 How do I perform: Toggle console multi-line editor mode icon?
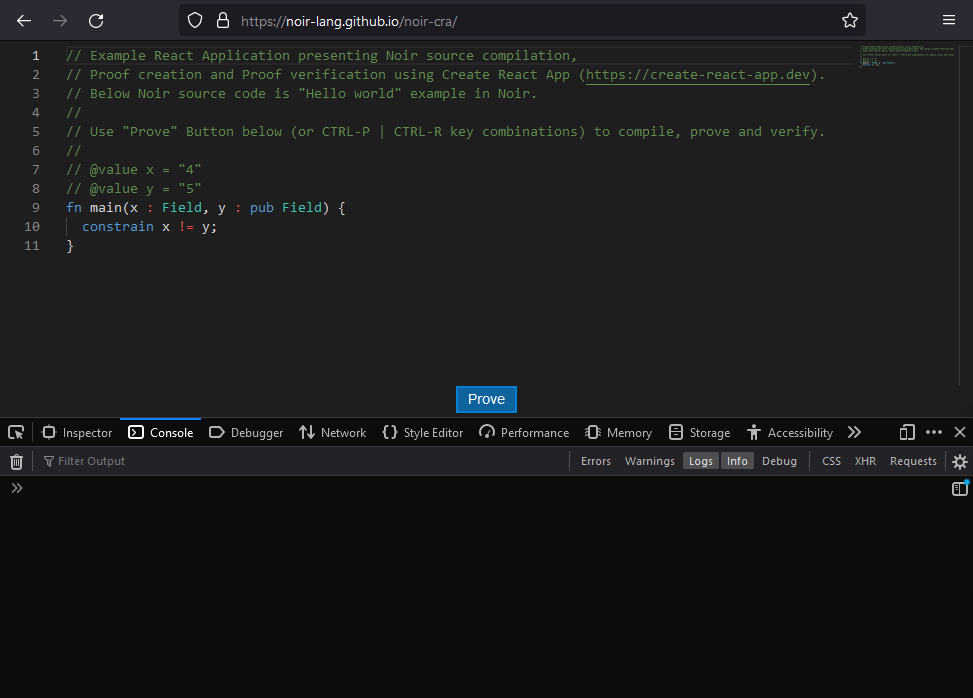(x=960, y=488)
